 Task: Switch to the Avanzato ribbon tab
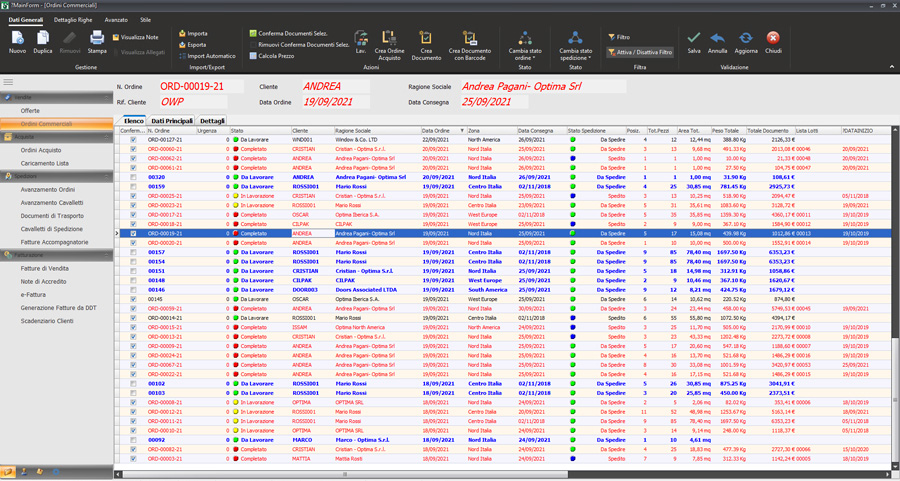click(116, 20)
